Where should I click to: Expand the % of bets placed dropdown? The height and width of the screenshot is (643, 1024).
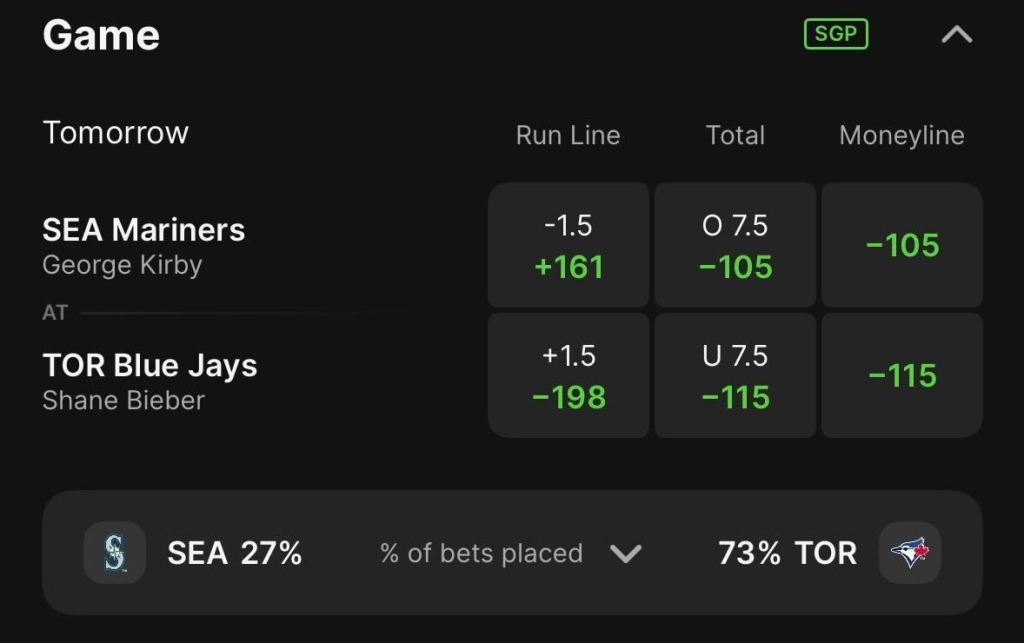click(625, 553)
